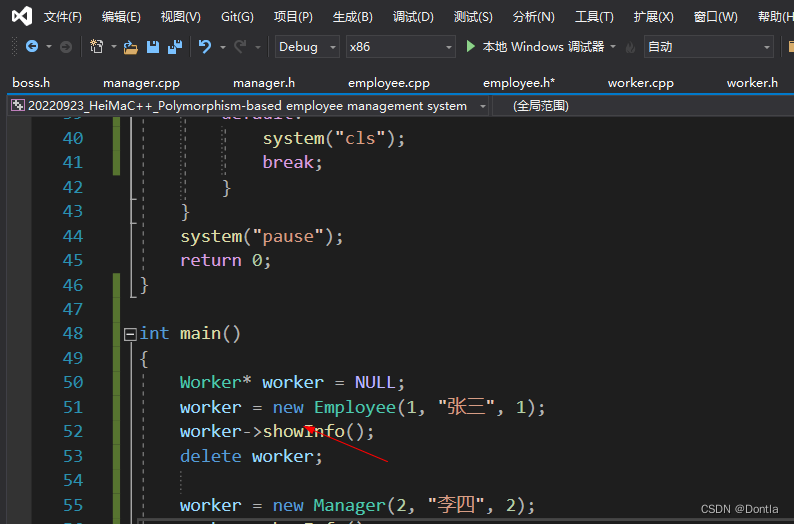Screen dimensions: 794x524
Task: Open the debugger target dropdown arrow
Action: pos(613,47)
